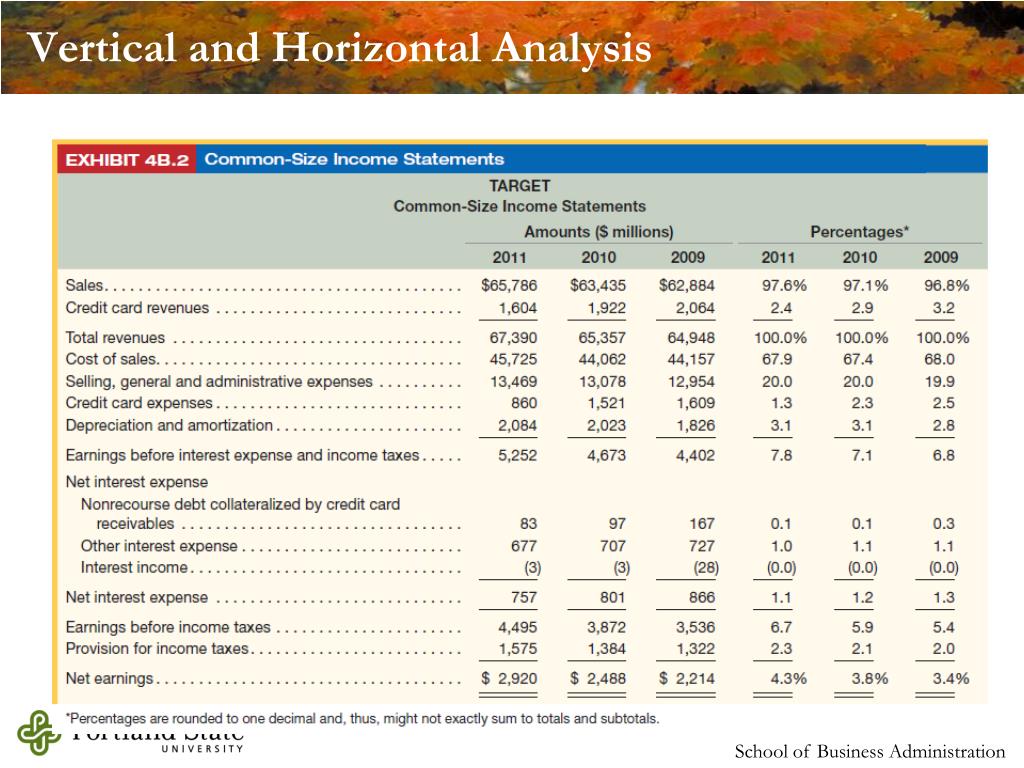Click the 2011 sales amount $65,786

coord(509,285)
